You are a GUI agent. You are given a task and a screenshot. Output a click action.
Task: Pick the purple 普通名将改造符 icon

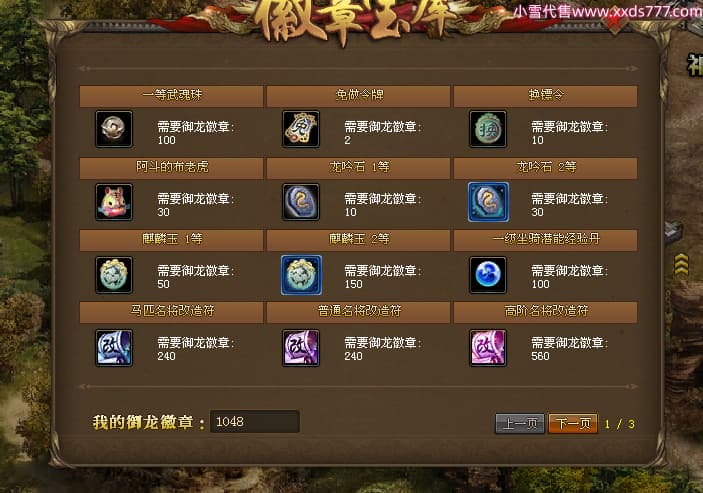coord(301,348)
